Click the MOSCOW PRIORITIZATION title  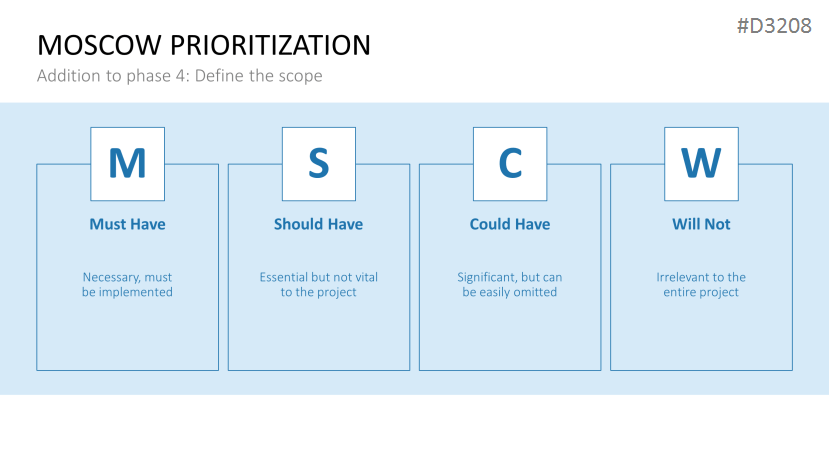tap(203, 45)
